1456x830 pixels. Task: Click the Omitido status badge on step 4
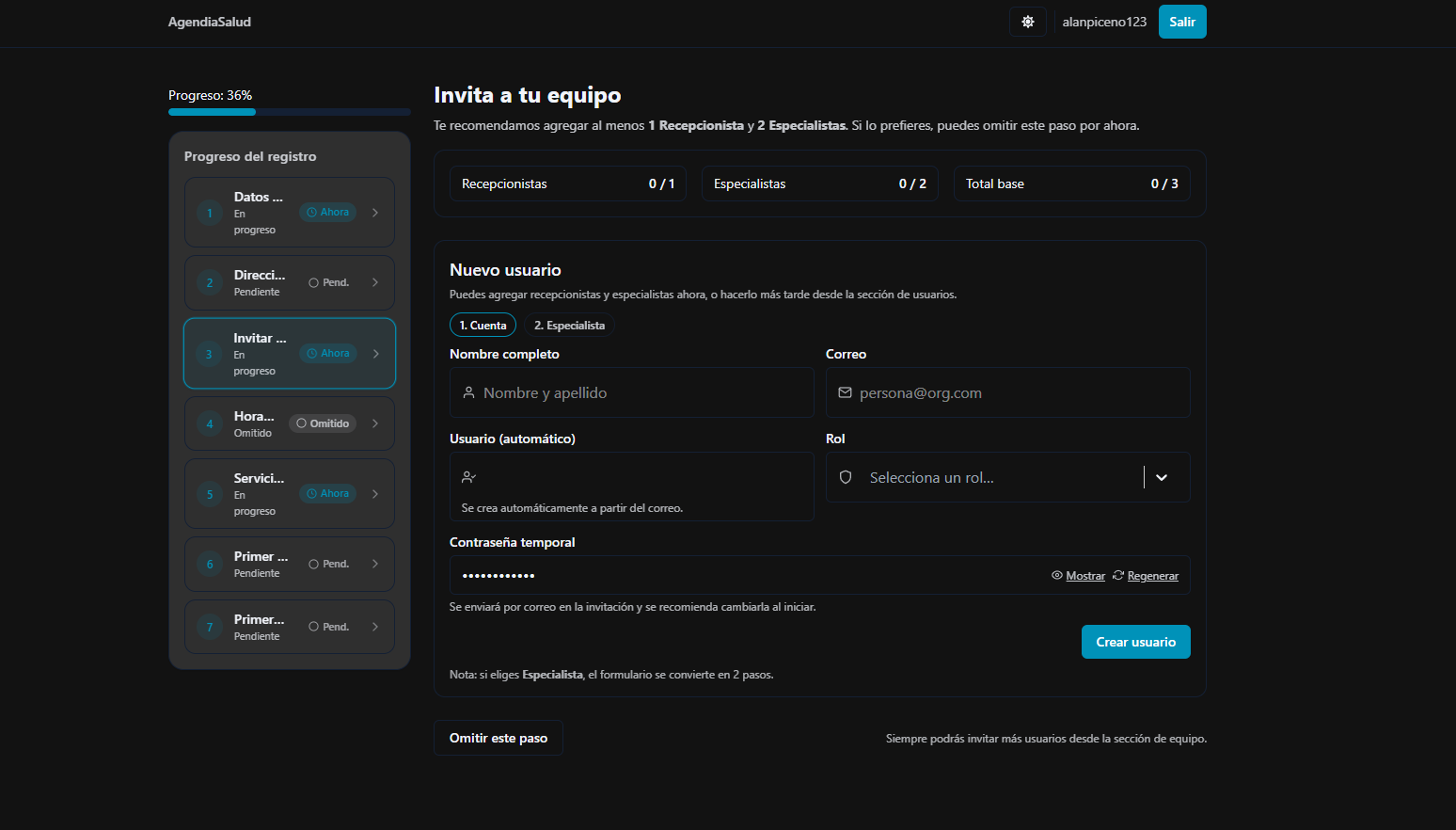coord(323,423)
